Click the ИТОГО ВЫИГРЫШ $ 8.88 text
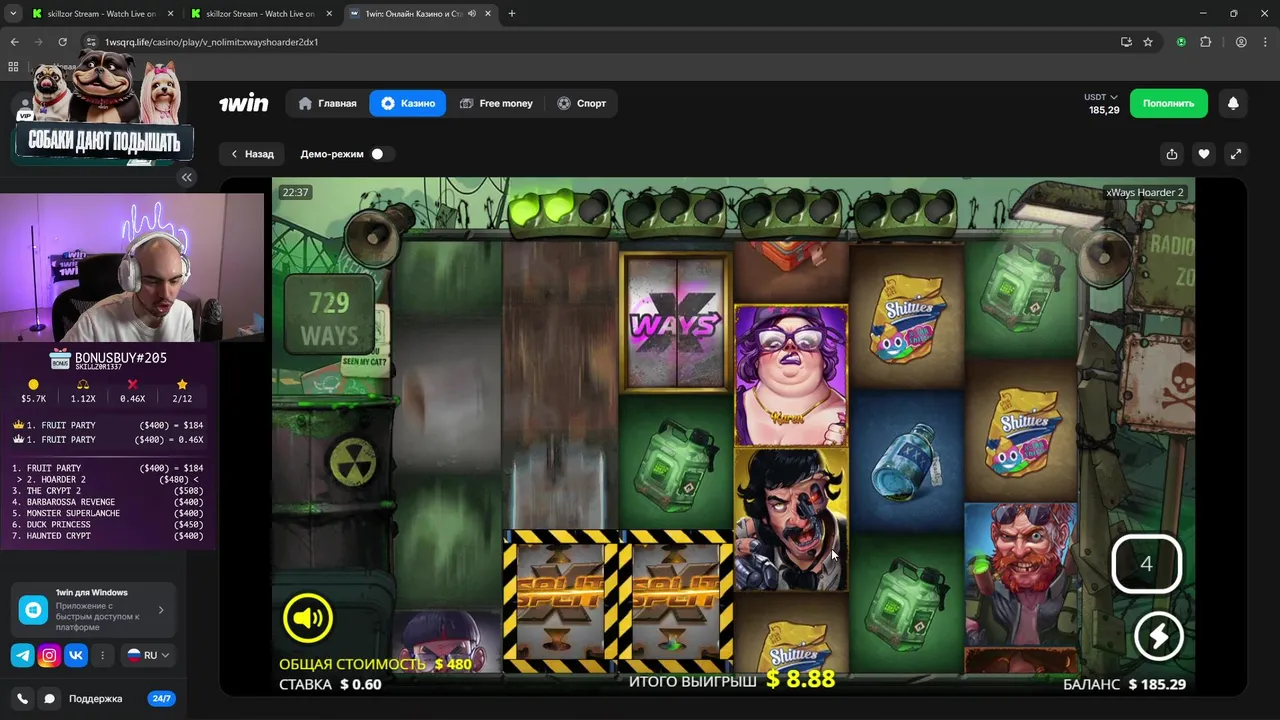The width and height of the screenshot is (1280, 720). 732,680
